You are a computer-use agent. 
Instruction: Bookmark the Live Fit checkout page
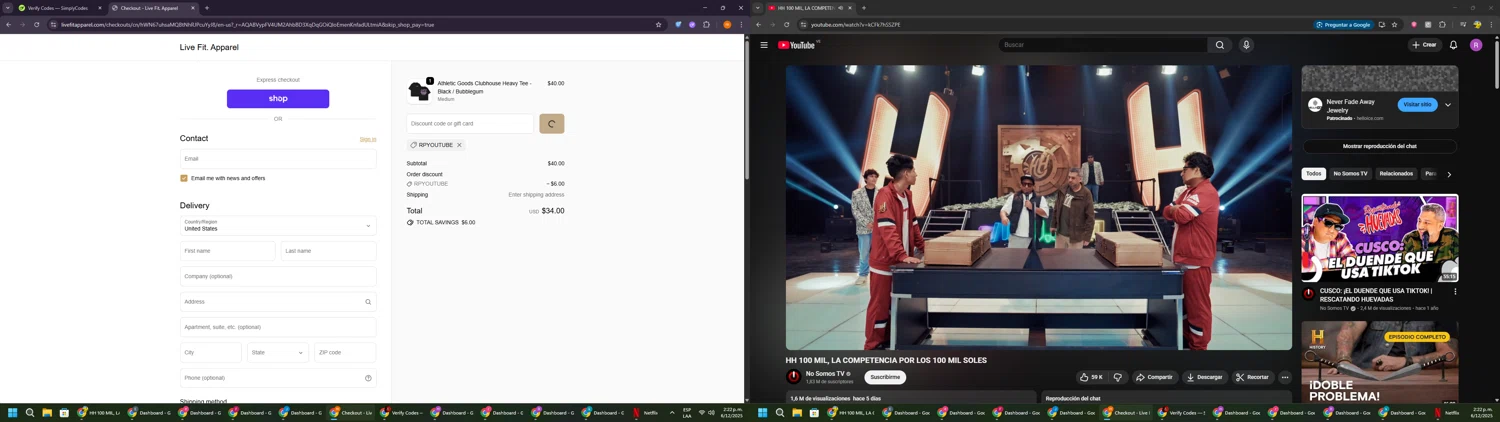point(658,25)
